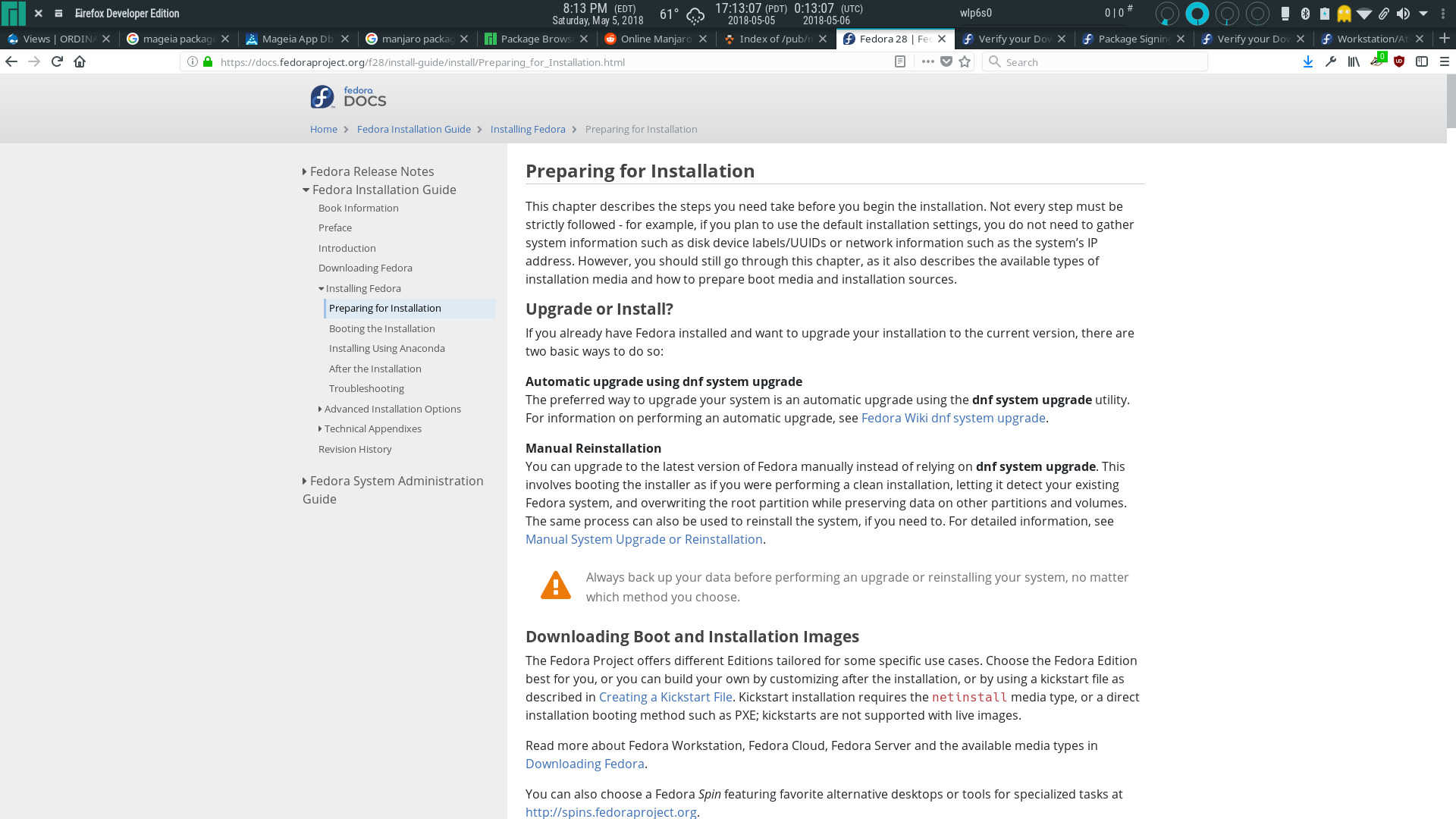The width and height of the screenshot is (1456, 819).
Task: Open Installing Fedora breadcrumb link
Action: 527,129
